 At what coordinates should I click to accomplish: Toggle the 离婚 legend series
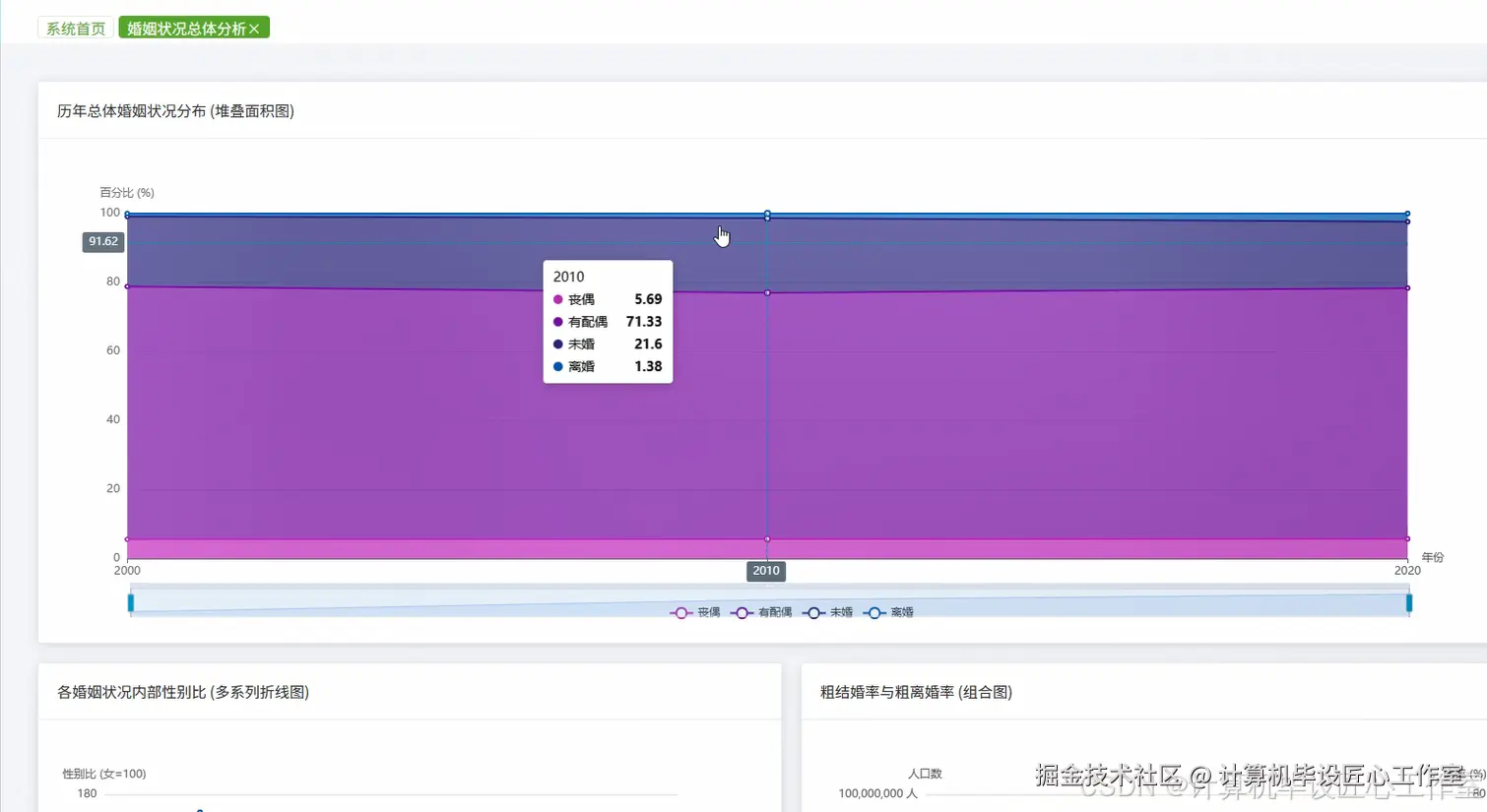(x=889, y=612)
